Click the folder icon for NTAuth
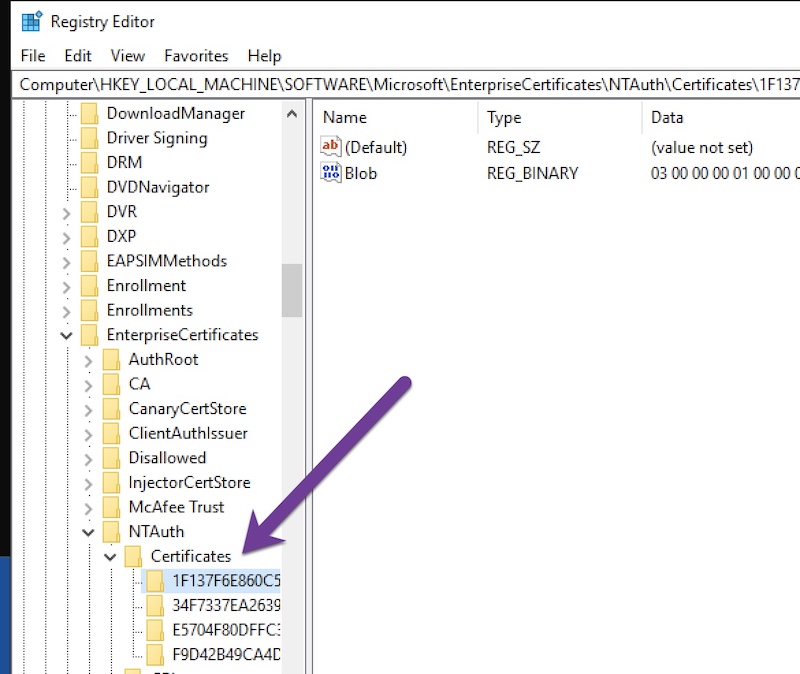This screenshot has width=800, height=674. [x=113, y=531]
